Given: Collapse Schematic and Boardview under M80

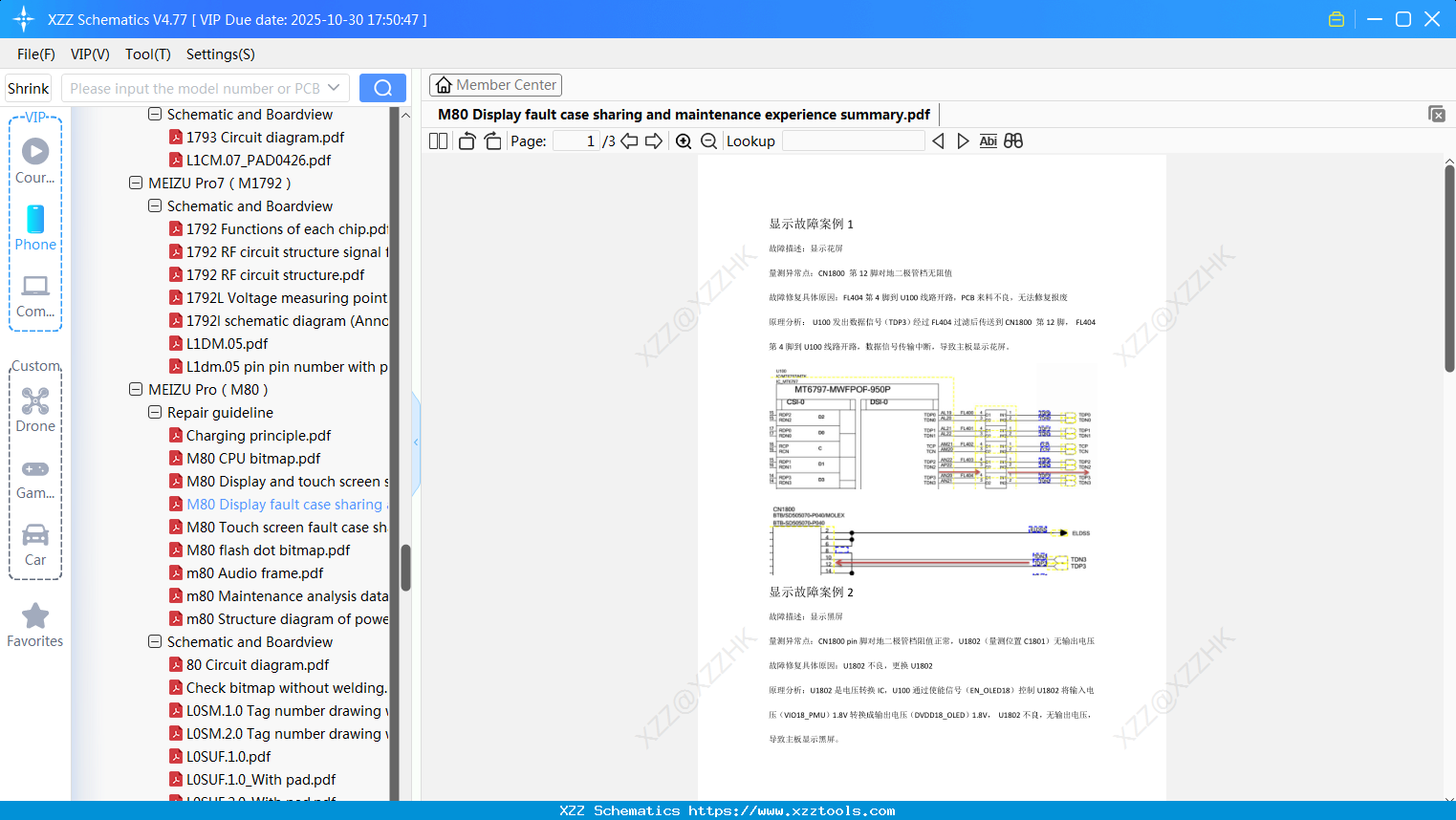Looking at the screenshot, I should point(155,641).
